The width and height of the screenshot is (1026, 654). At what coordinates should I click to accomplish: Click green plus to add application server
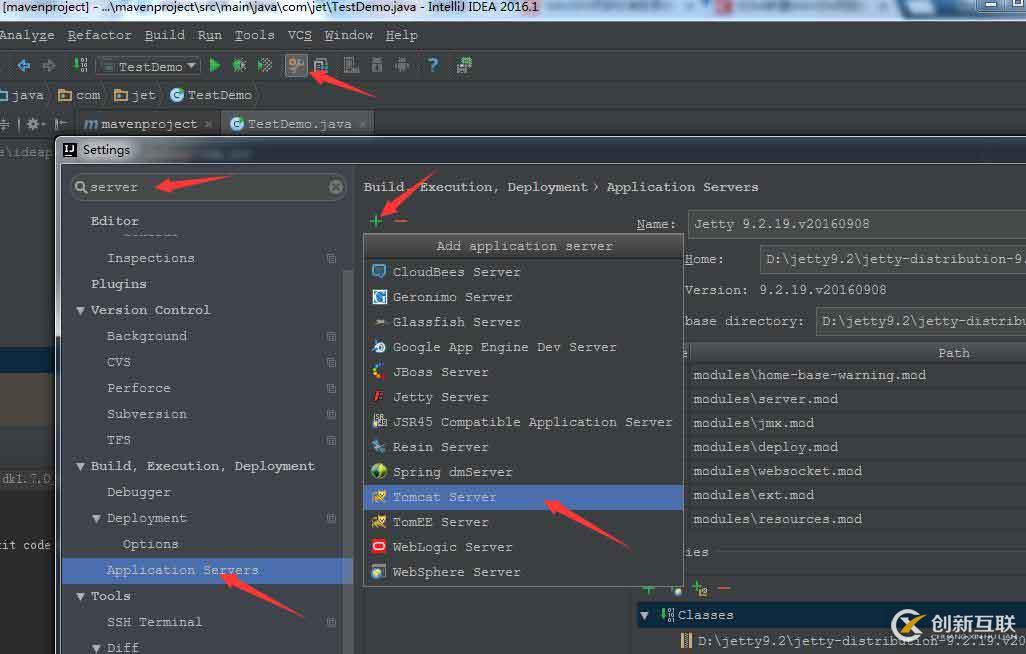click(376, 221)
